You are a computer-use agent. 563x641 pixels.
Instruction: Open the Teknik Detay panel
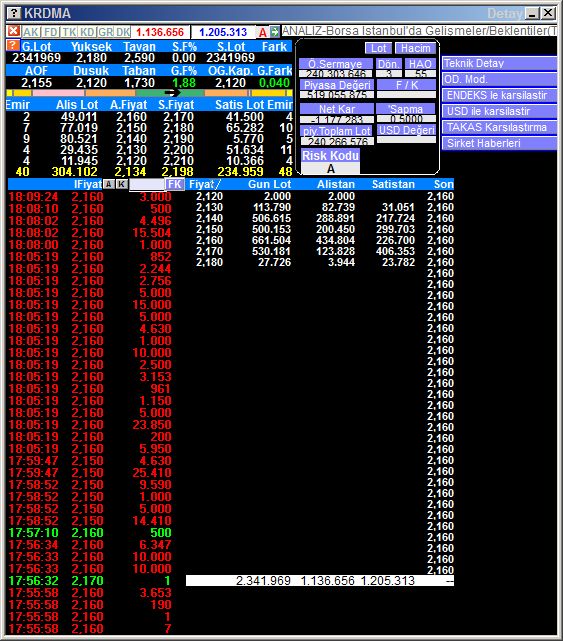(499, 63)
